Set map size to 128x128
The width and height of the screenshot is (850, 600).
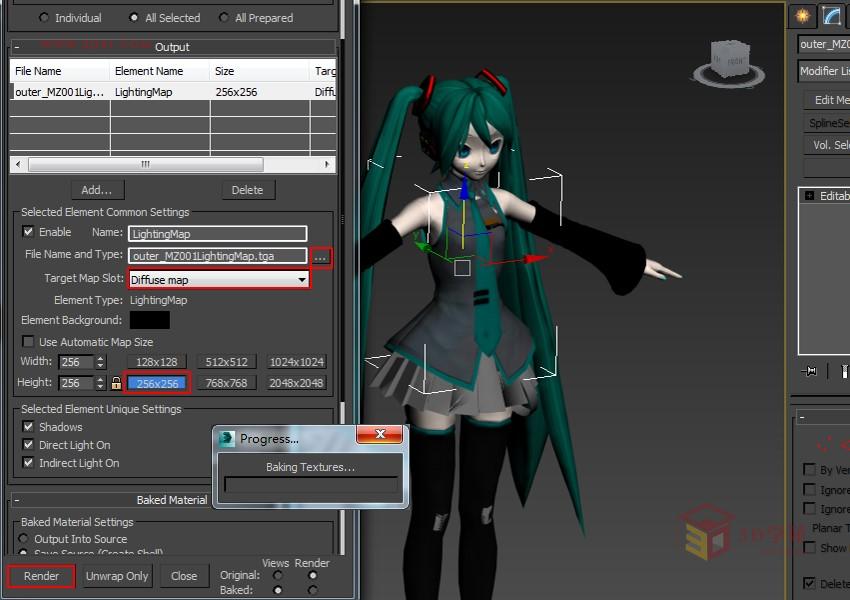point(157,362)
